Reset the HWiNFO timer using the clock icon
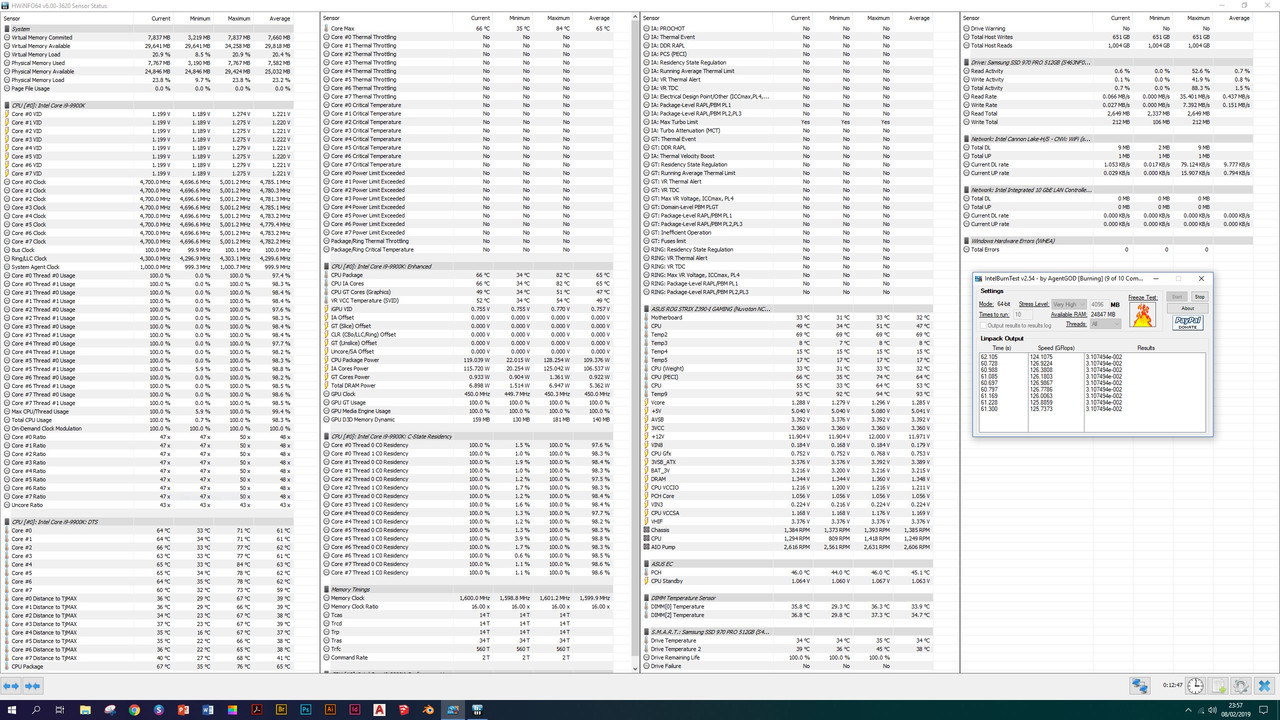The image size is (1280, 720). point(1194,686)
